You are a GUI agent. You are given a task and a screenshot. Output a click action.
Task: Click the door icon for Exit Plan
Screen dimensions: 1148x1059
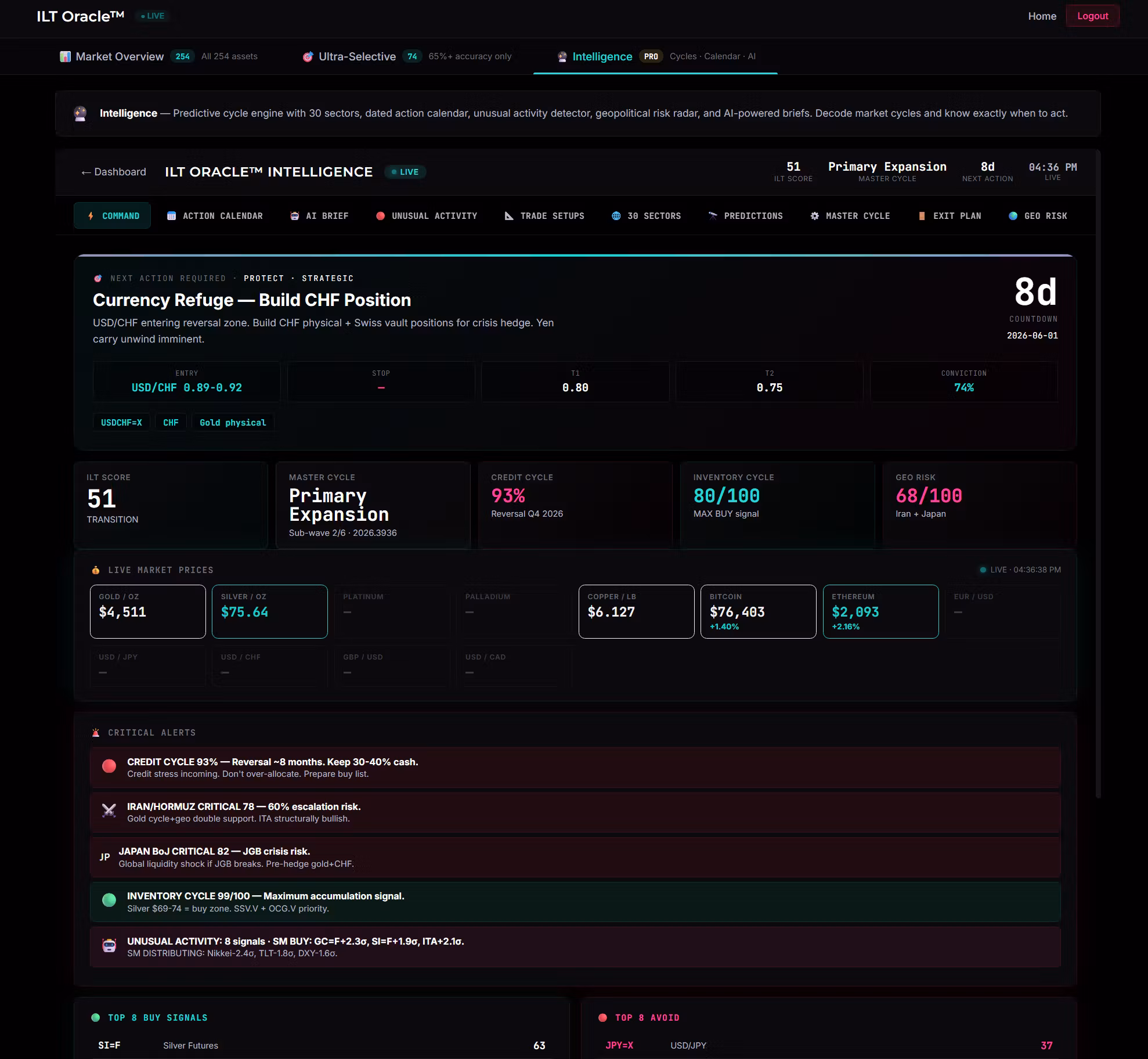coord(922,216)
